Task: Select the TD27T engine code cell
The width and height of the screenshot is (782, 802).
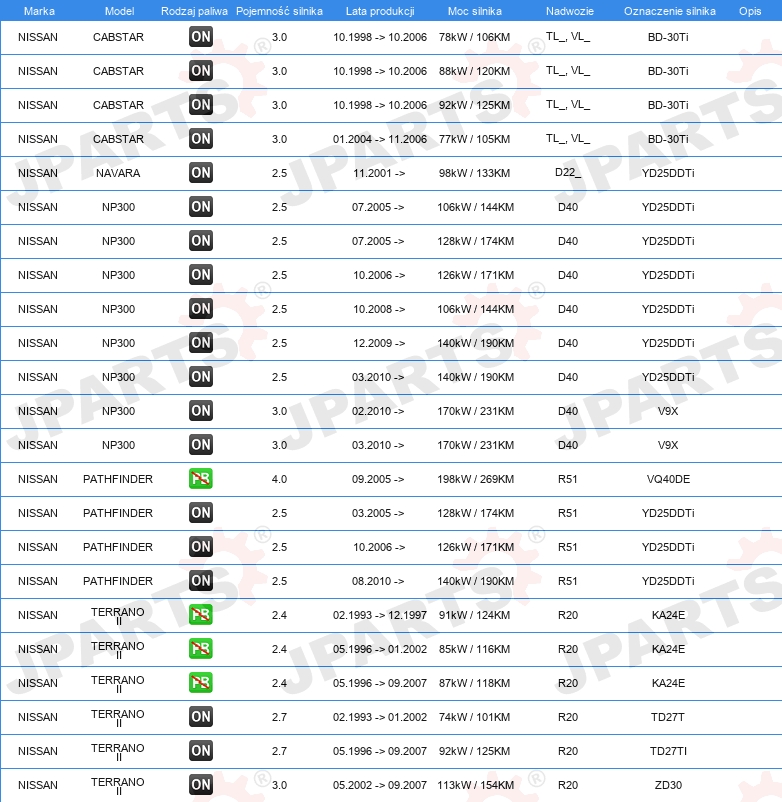Action: point(668,717)
